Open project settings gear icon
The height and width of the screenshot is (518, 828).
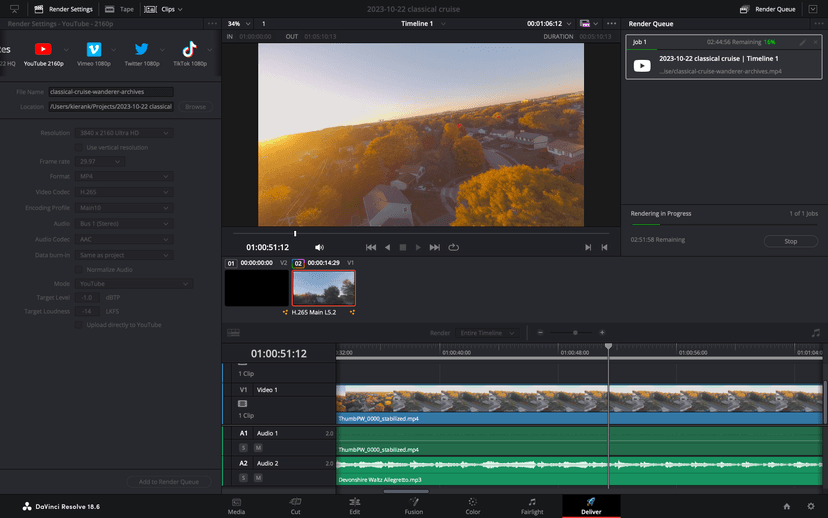pyautogui.click(x=810, y=506)
